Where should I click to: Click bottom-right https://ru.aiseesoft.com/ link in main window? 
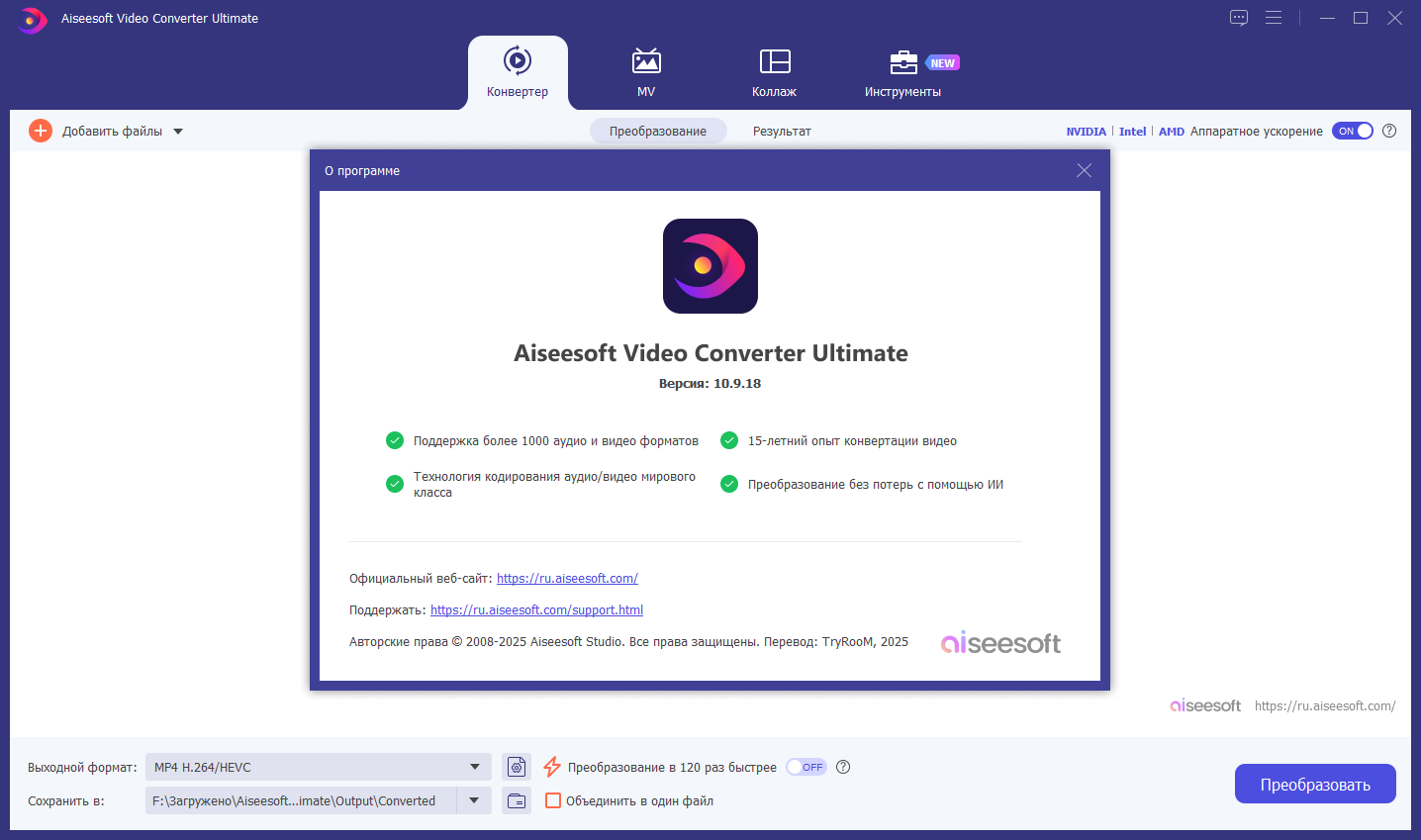tap(1325, 705)
